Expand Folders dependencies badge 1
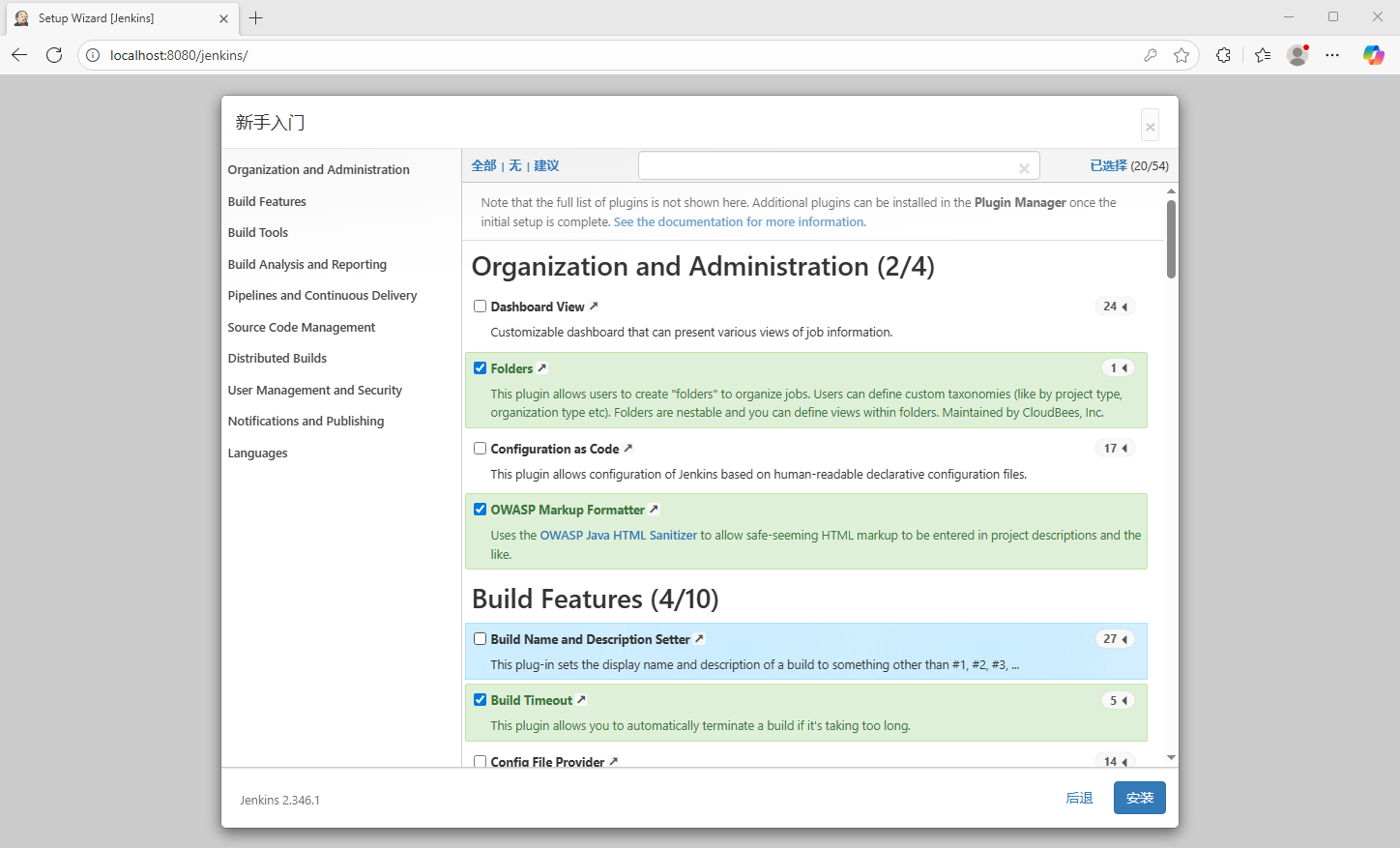 point(1119,367)
